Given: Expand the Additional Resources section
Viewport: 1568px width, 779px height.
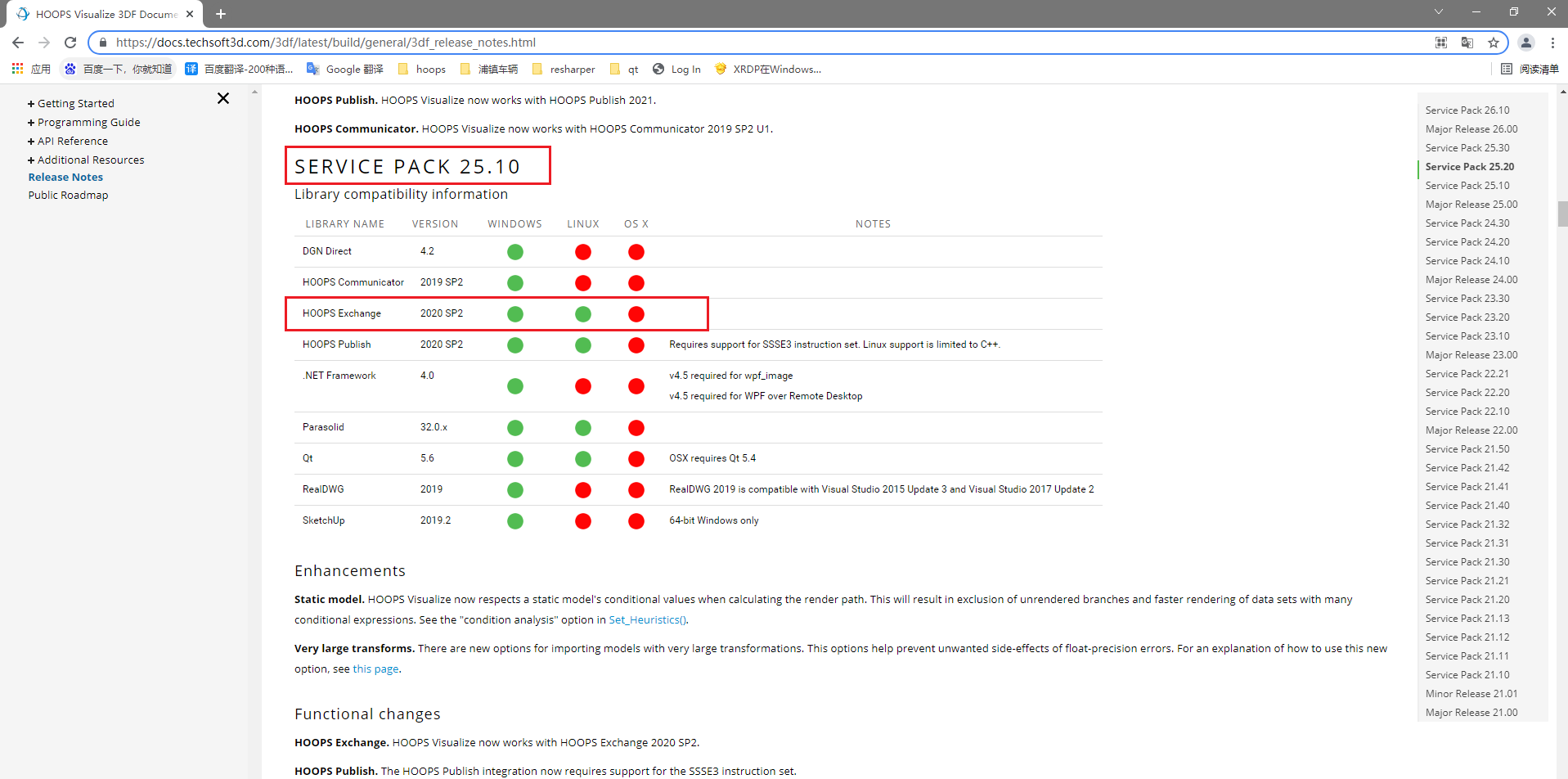Looking at the screenshot, I should (x=86, y=160).
